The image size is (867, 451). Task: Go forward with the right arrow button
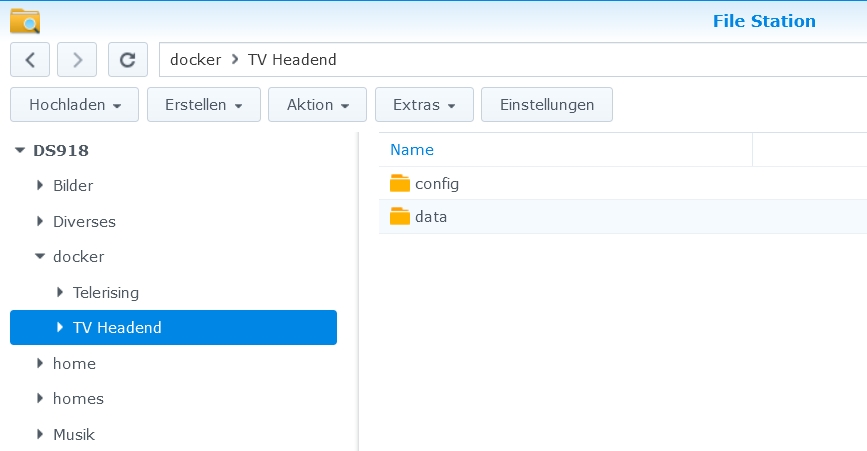tap(77, 60)
